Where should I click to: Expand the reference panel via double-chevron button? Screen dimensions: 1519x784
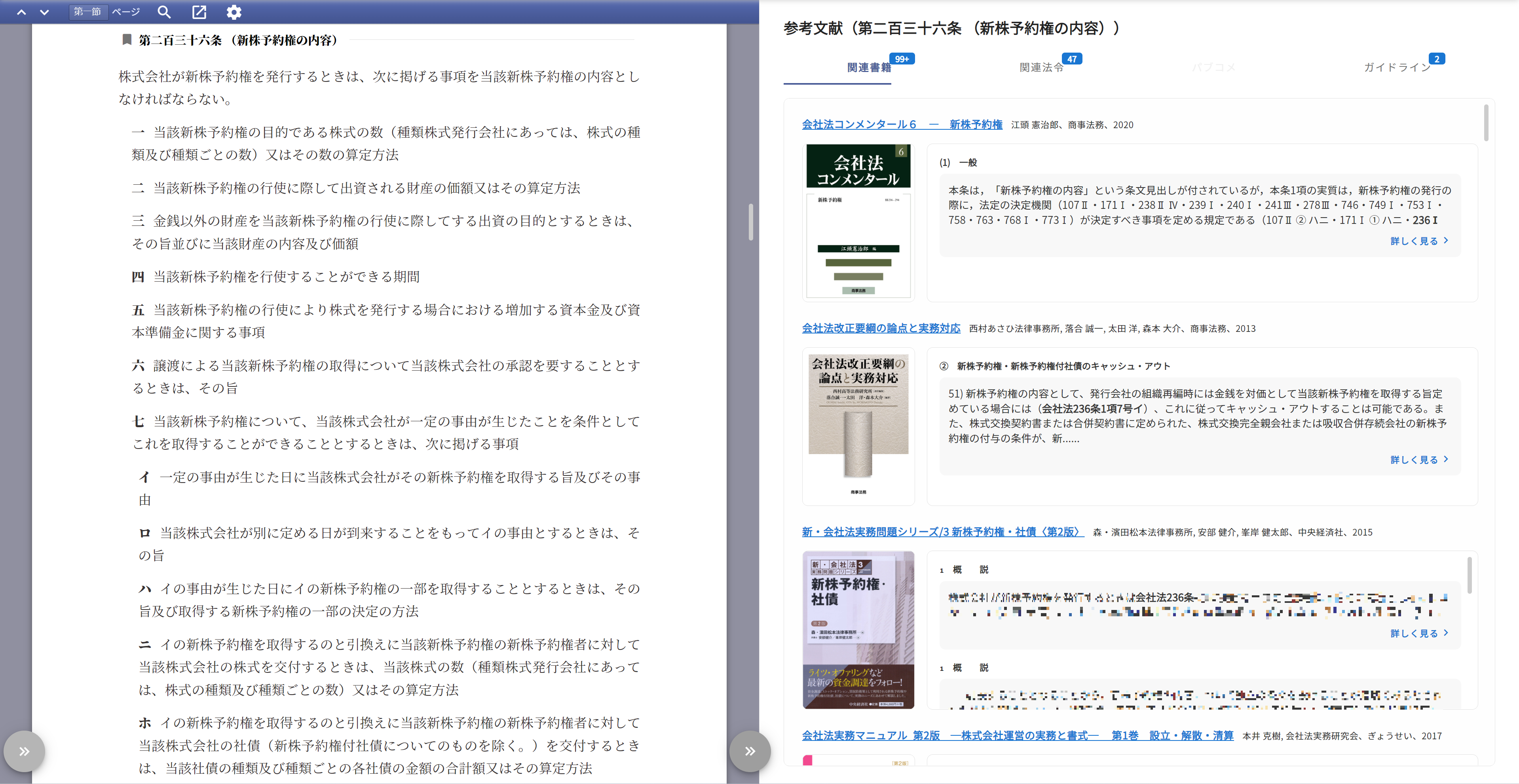(750, 751)
